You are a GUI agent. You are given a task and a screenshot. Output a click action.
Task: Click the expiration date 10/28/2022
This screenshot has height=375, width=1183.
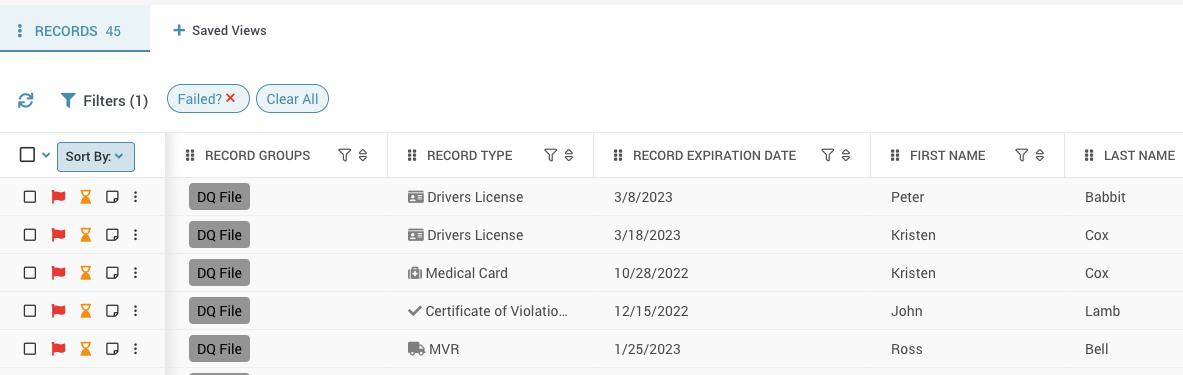point(651,272)
